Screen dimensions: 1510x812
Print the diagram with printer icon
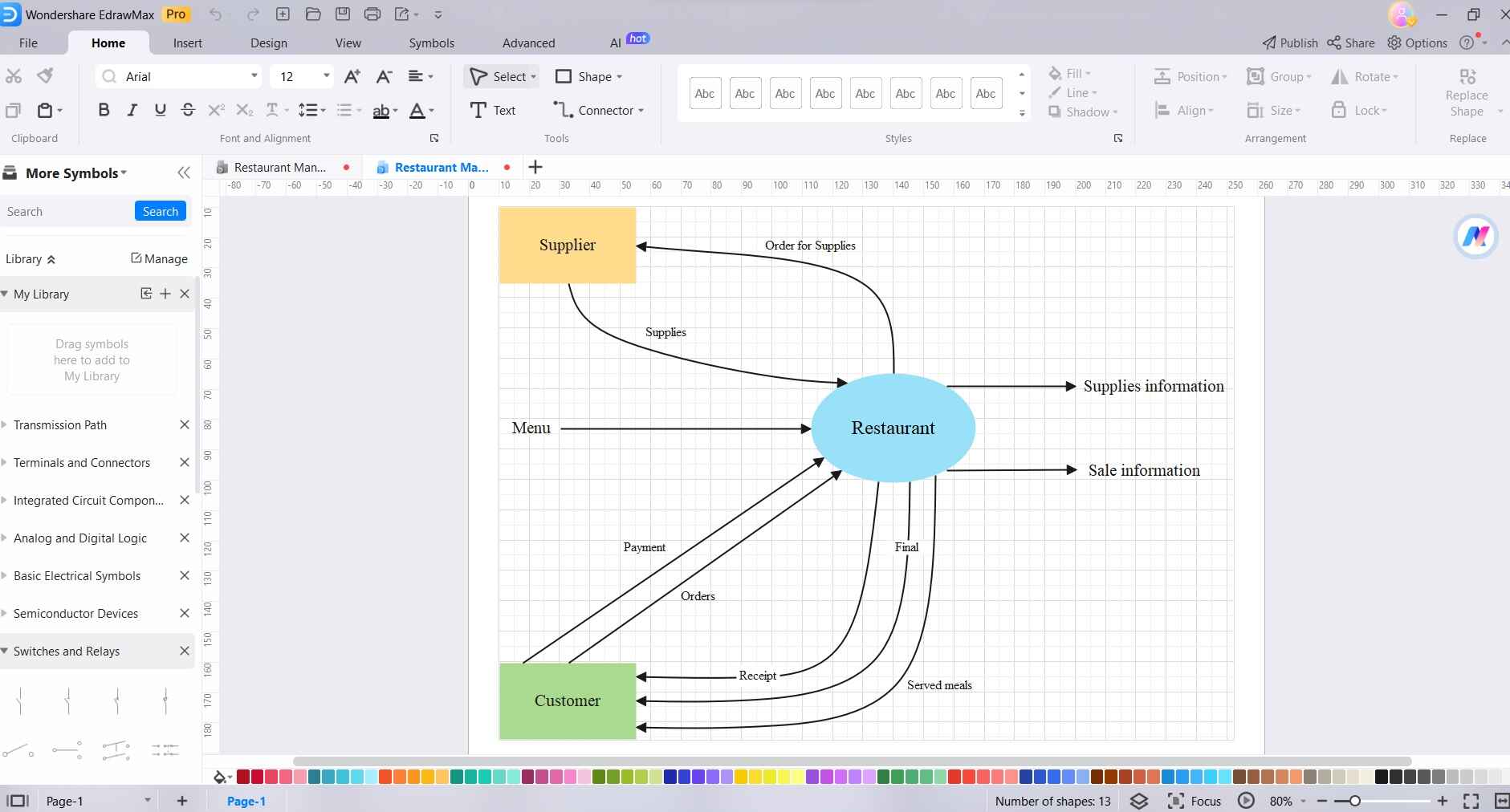(372, 14)
